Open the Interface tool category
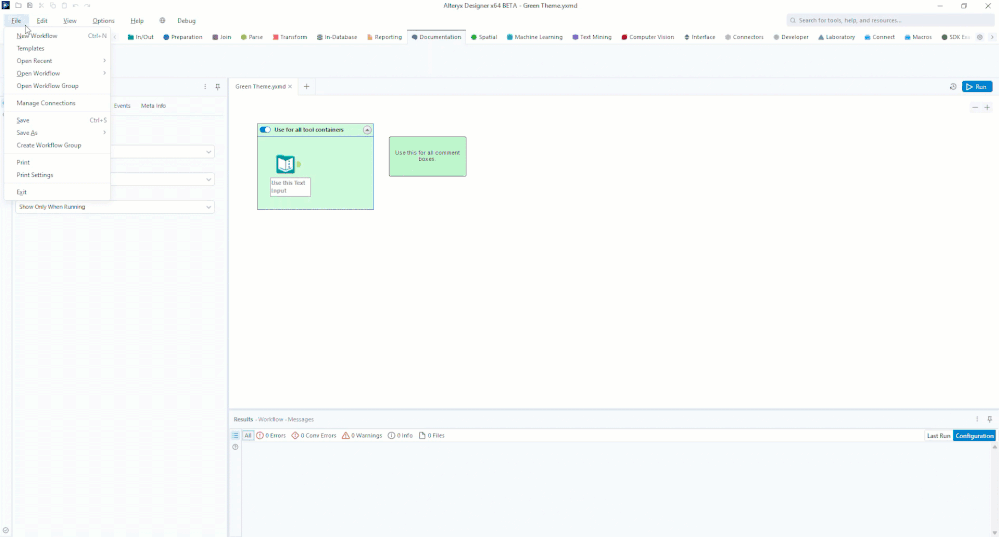The image size is (999, 537). [700, 37]
